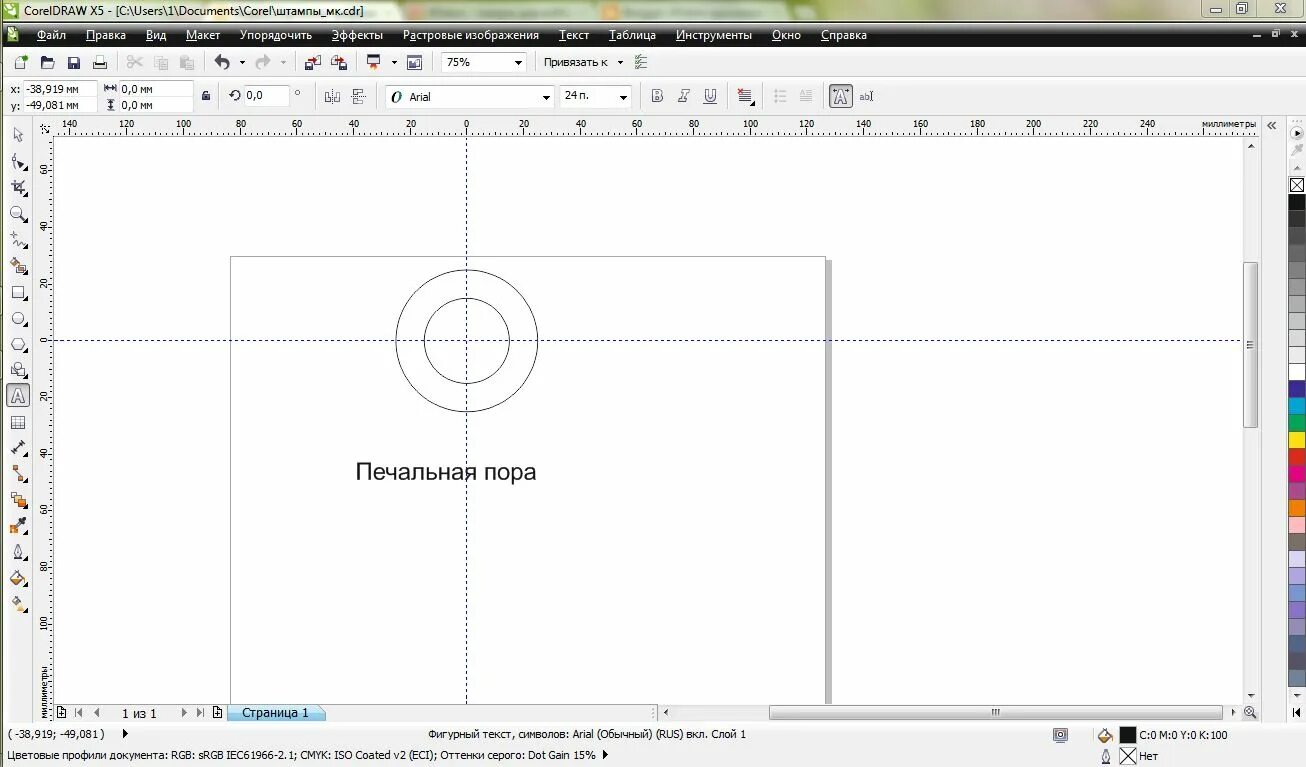Click the Import icon
This screenshot has height=767, width=1306.
(313, 62)
